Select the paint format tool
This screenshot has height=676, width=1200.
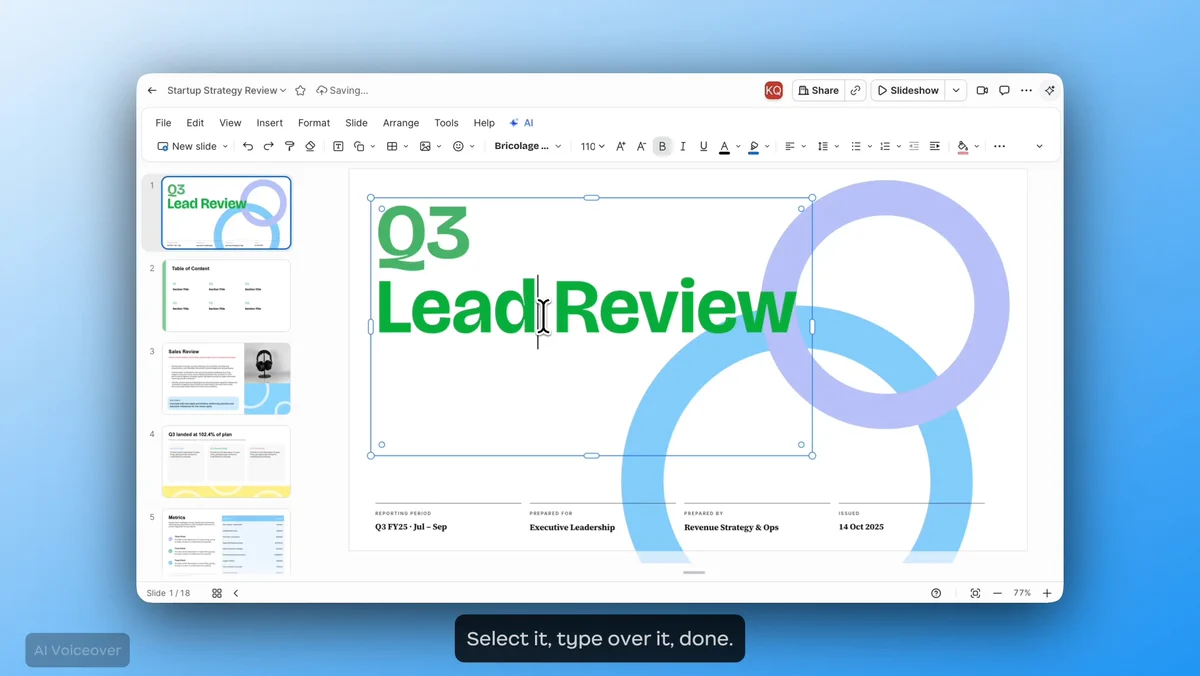point(289,146)
